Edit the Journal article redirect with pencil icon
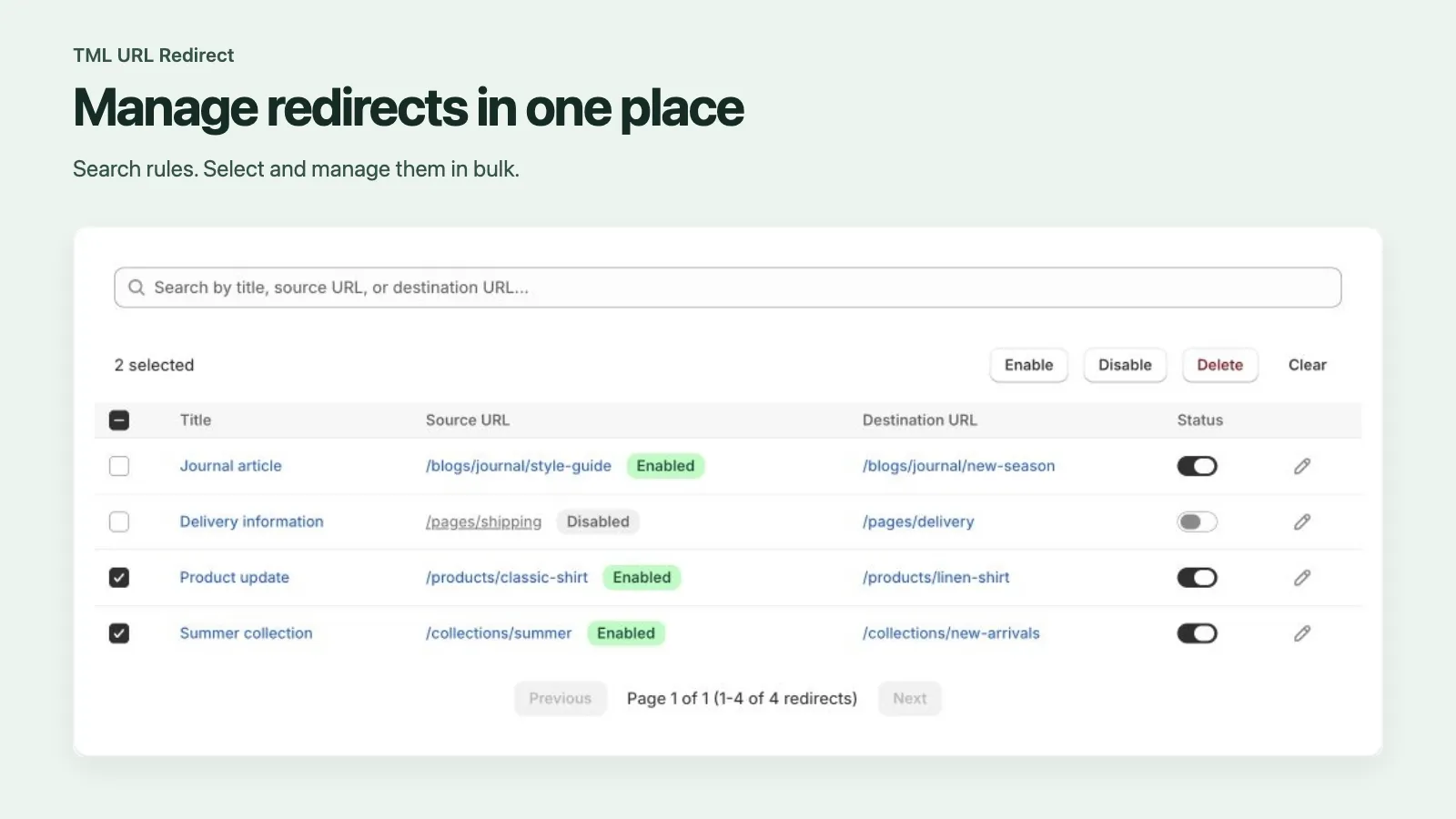Screen dimensions: 1456x819 [x=1302, y=466]
